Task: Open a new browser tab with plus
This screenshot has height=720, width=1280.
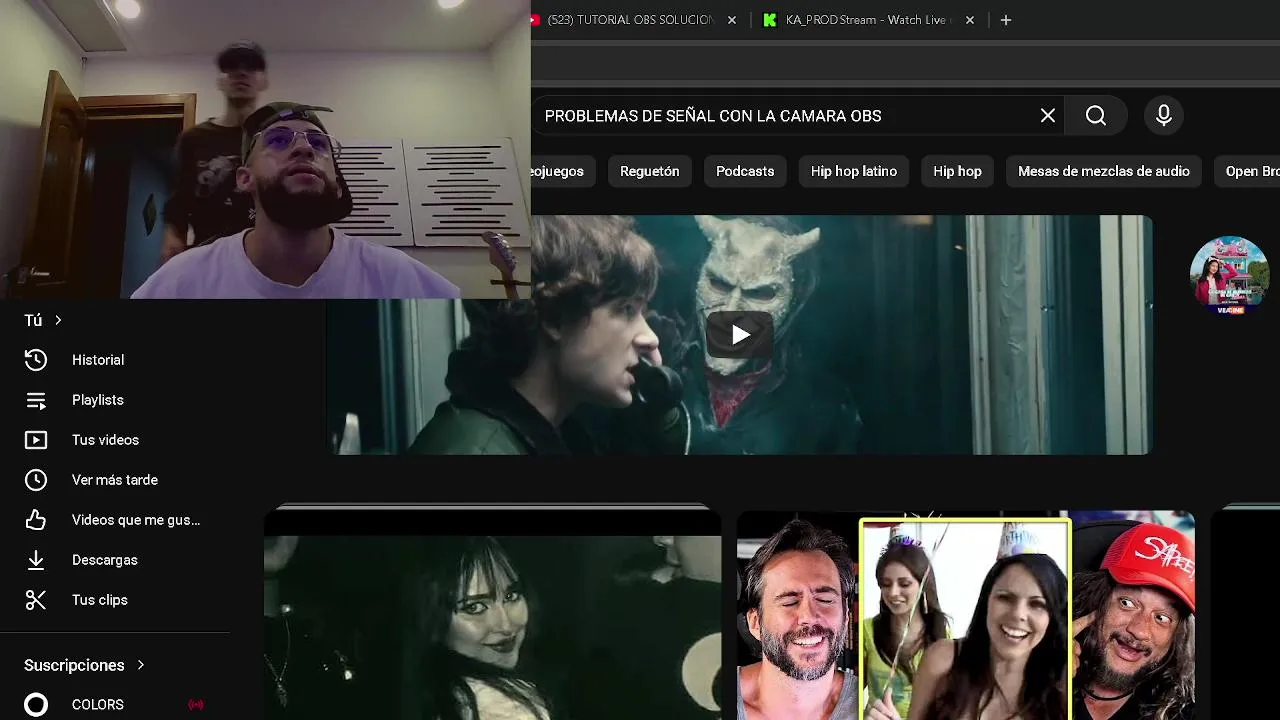Action: (1006, 20)
